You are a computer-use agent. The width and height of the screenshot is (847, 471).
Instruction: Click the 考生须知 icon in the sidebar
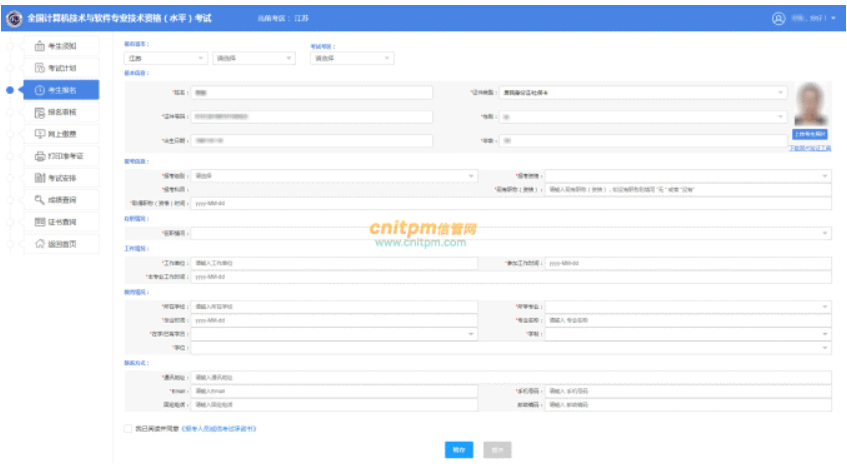click(x=40, y=46)
